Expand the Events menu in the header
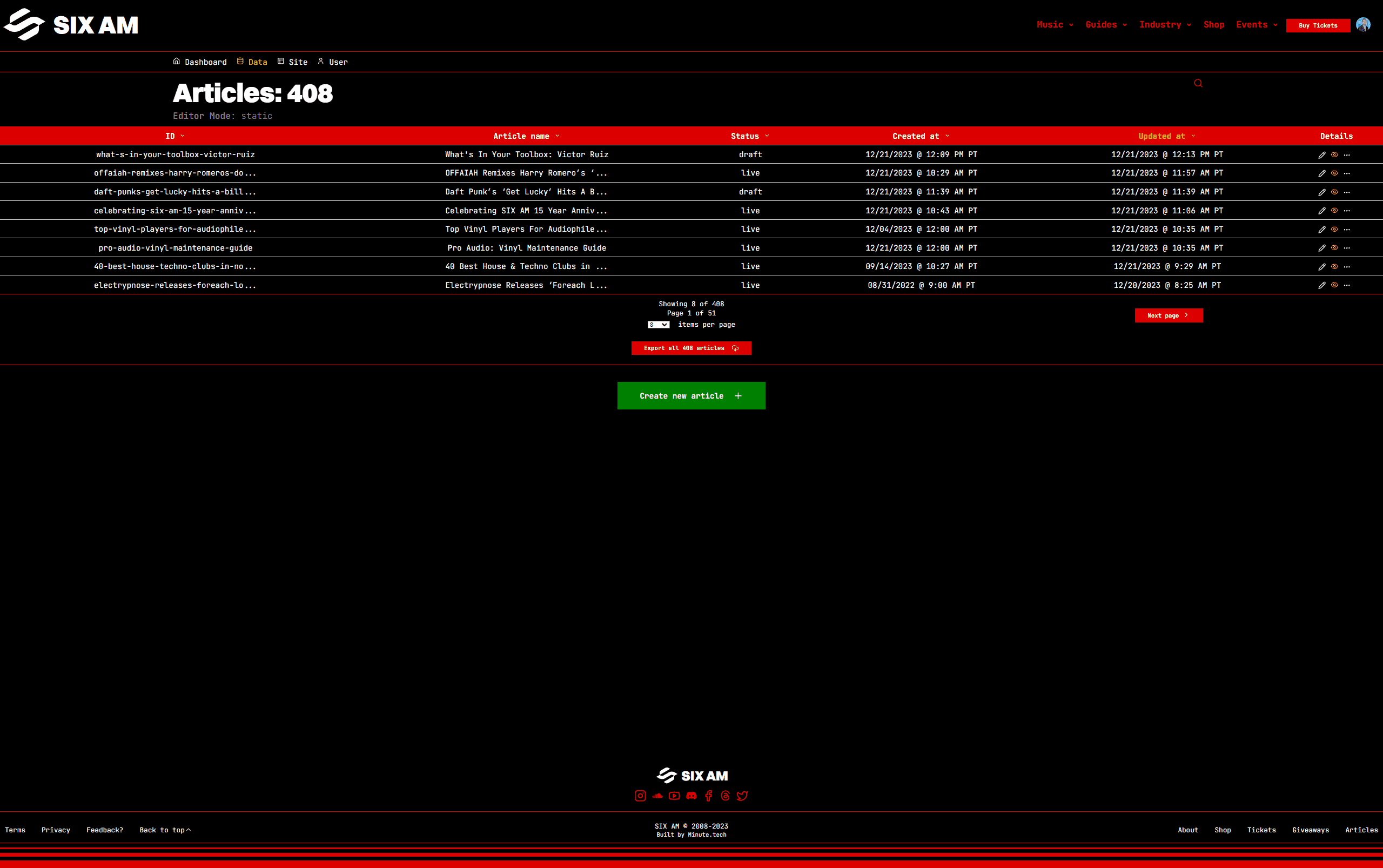Screen dimensions: 1383x868 tap(1257, 25)
